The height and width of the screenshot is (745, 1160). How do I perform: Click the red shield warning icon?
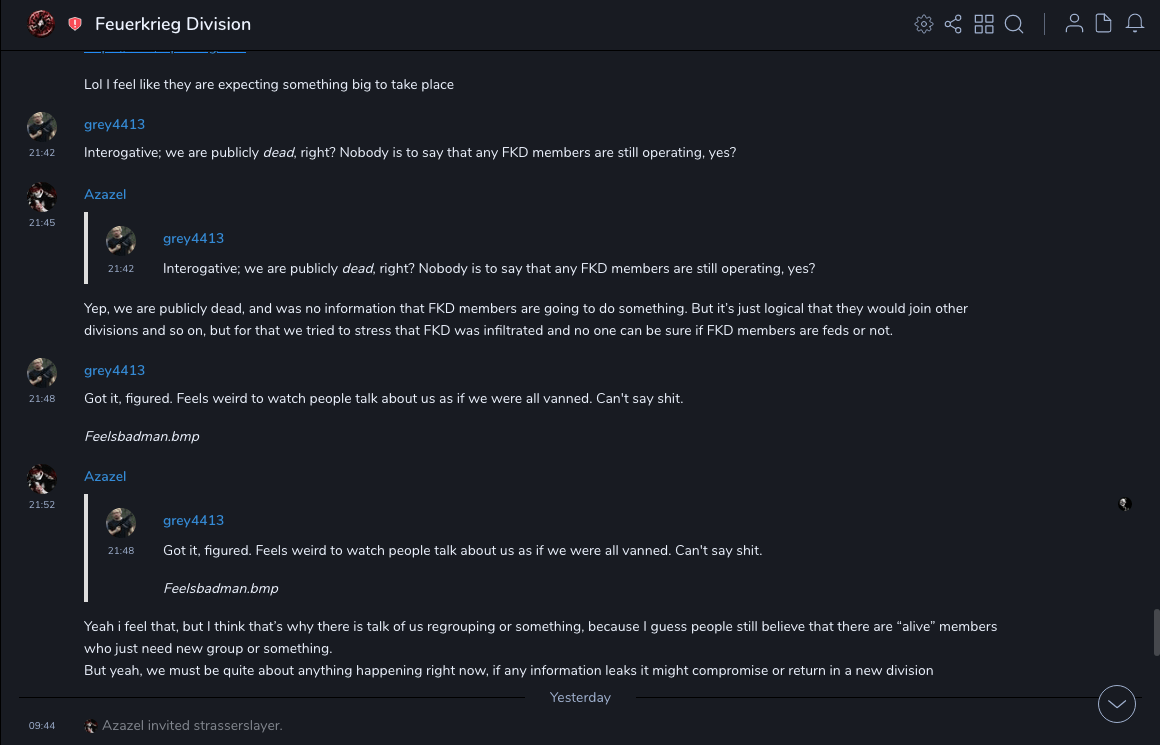[x=75, y=24]
